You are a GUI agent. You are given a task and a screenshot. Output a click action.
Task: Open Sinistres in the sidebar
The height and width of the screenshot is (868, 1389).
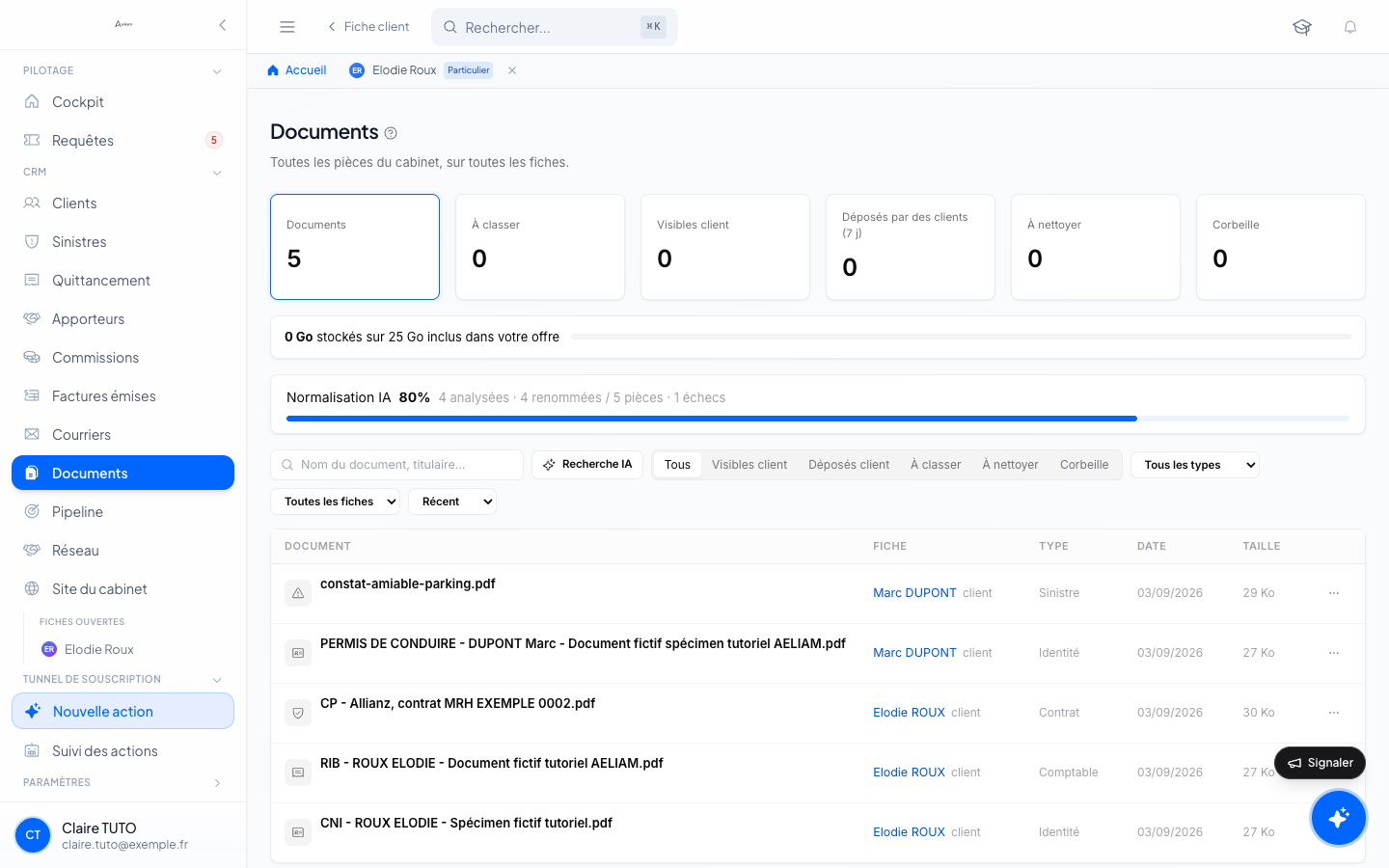point(123,242)
